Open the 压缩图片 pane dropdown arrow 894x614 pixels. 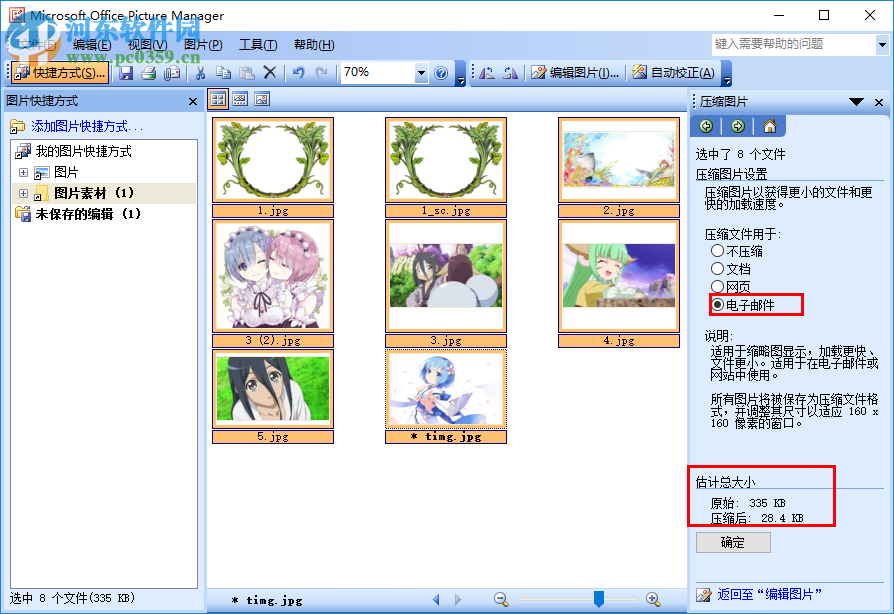[x=857, y=102]
